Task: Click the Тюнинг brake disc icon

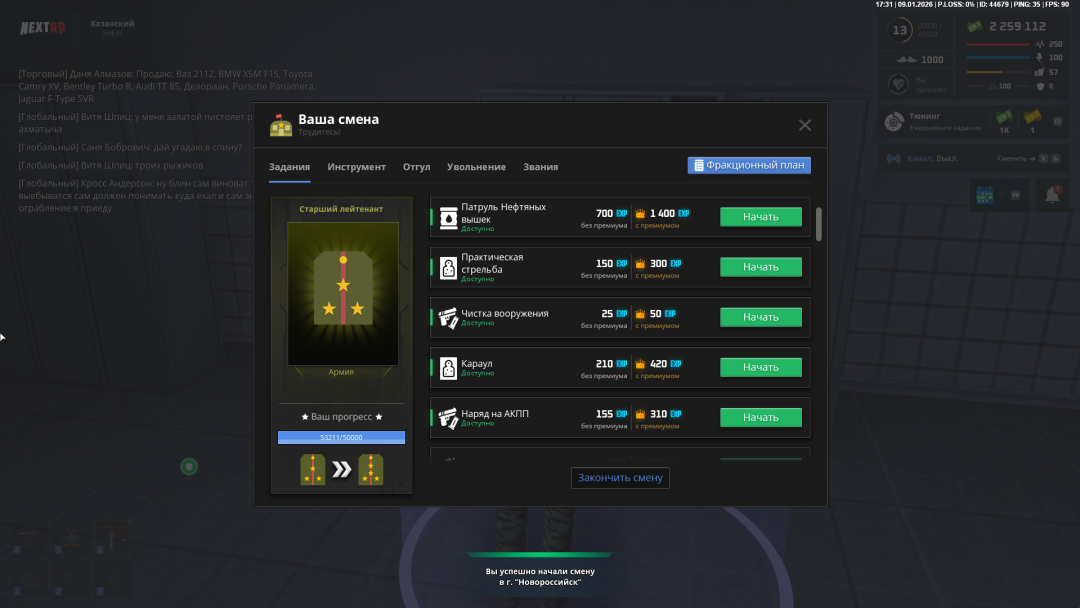Action: (894, 123)
